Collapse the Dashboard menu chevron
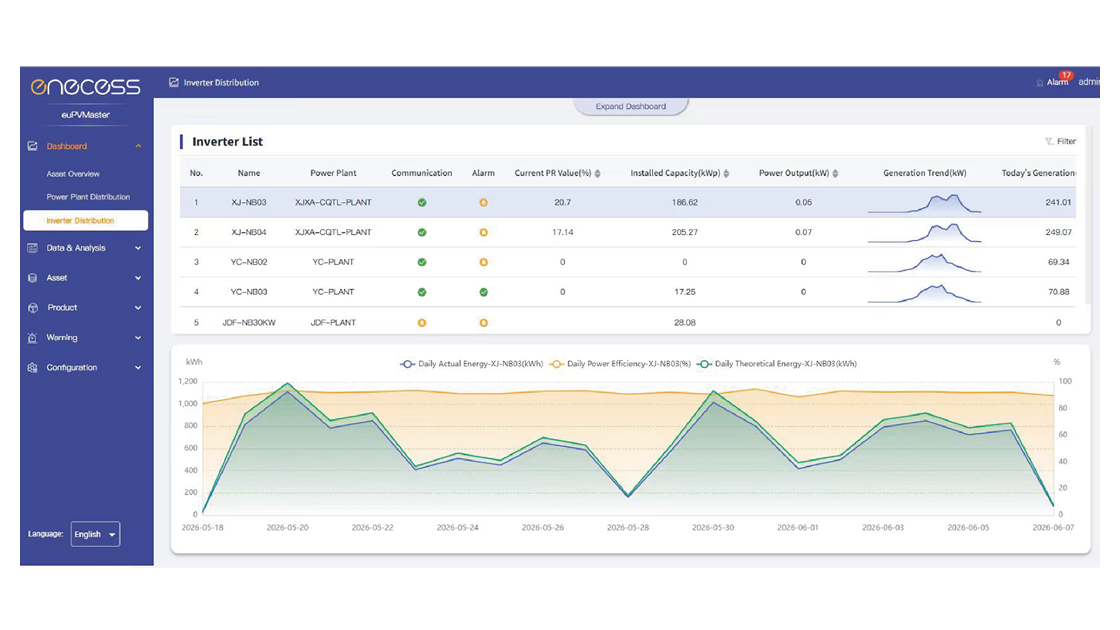Viewport: 1120px width, 630px height. tap(138, 146)
